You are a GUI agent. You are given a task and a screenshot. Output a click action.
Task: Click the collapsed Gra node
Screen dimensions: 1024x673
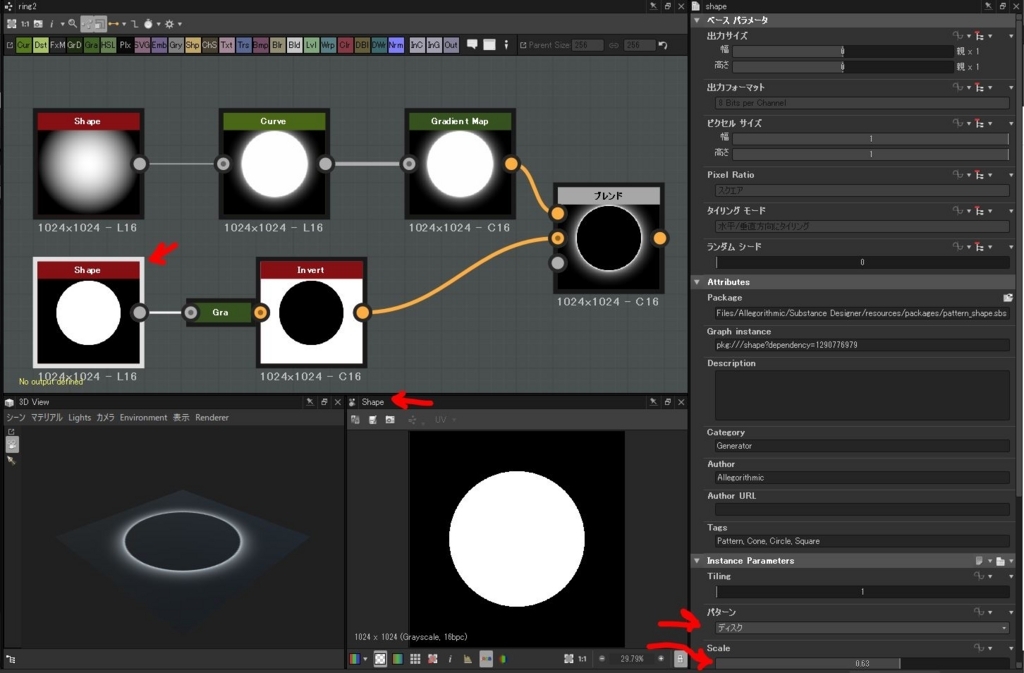220,313
